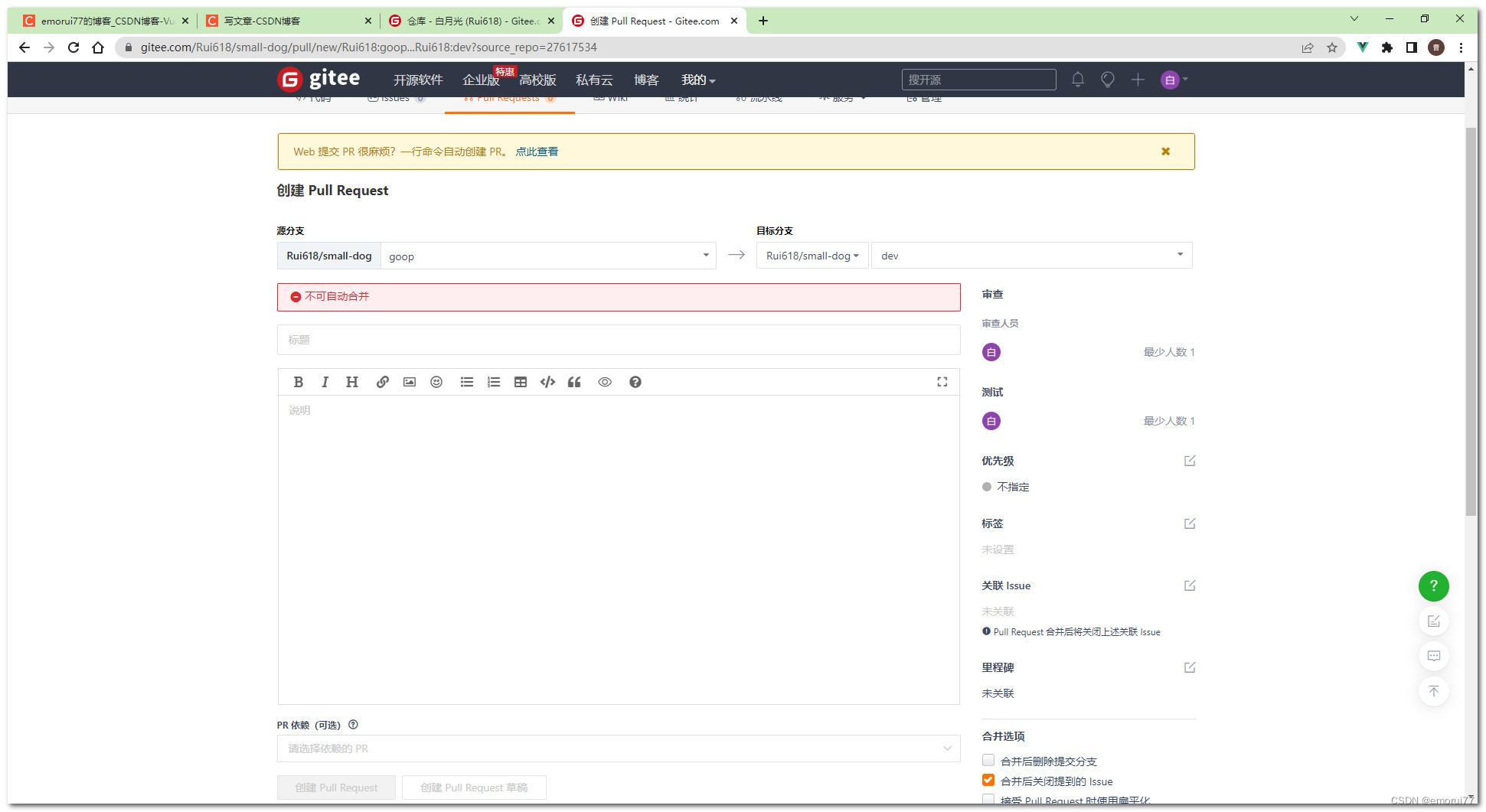
Task: Open 企业版 nav item
Action: click(x=481, y=80)
